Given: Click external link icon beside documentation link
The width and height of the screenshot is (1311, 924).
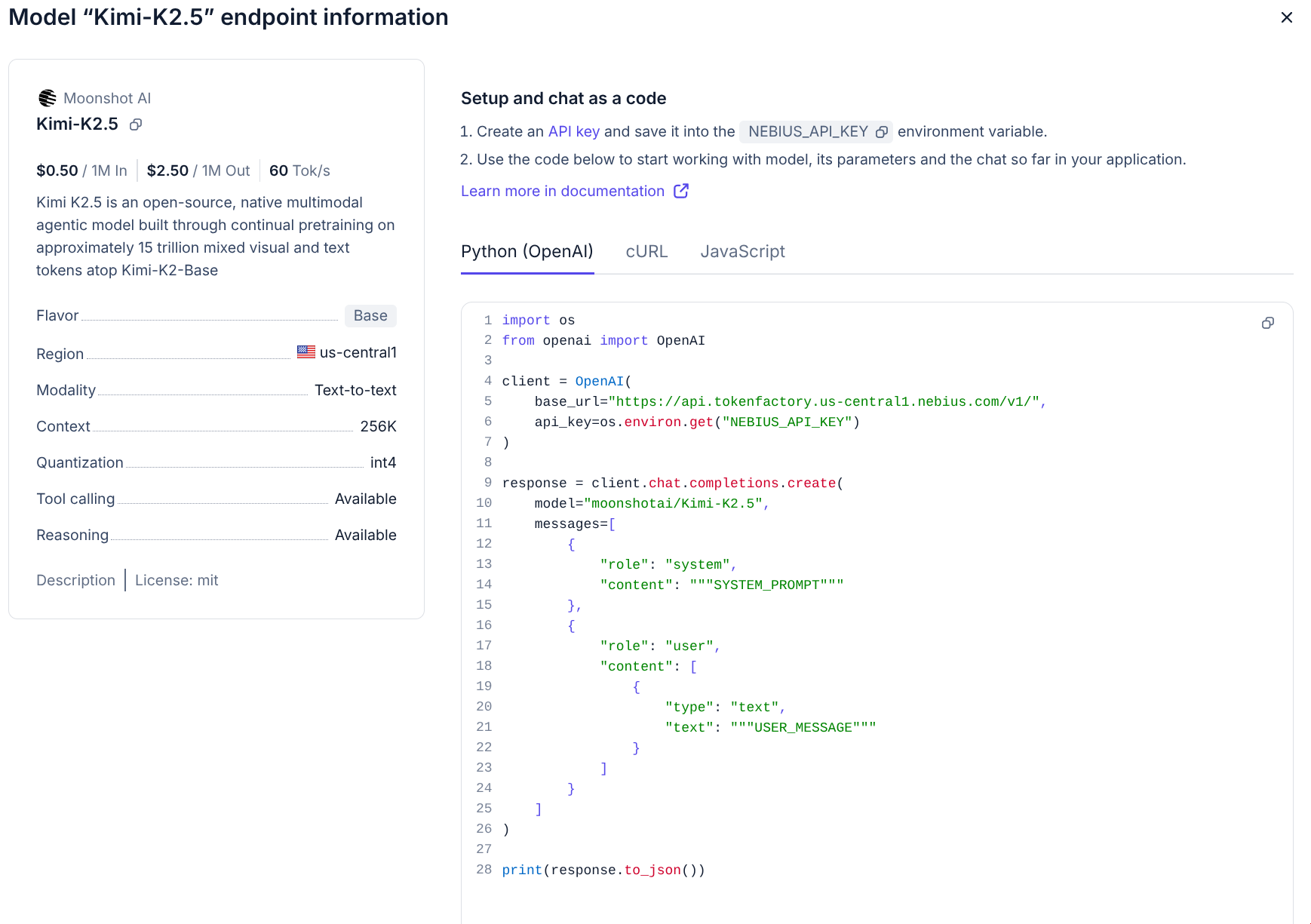Looking at the screenshot, I should [680, 191].
